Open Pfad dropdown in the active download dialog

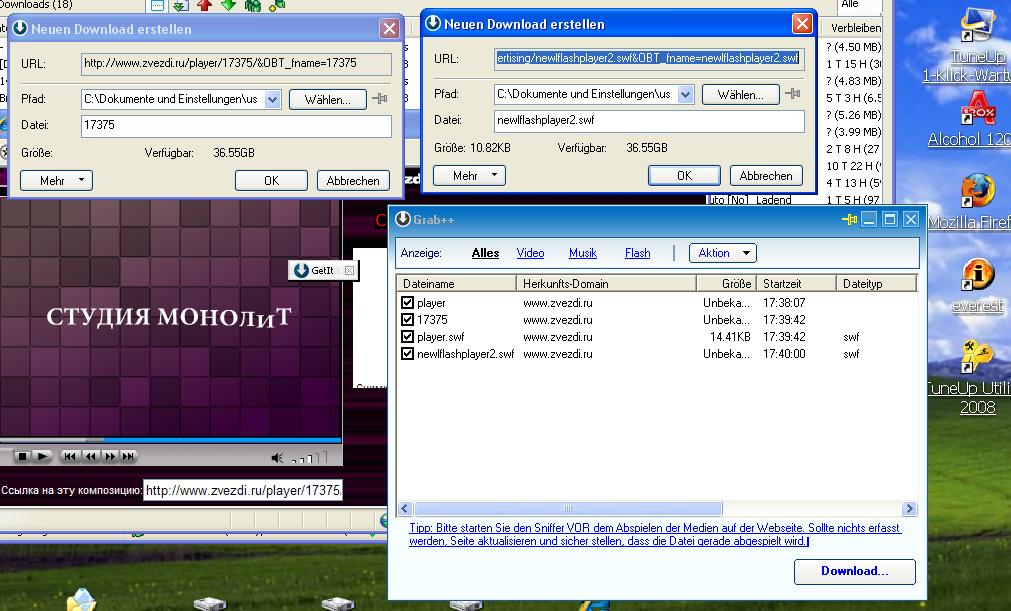685,94
